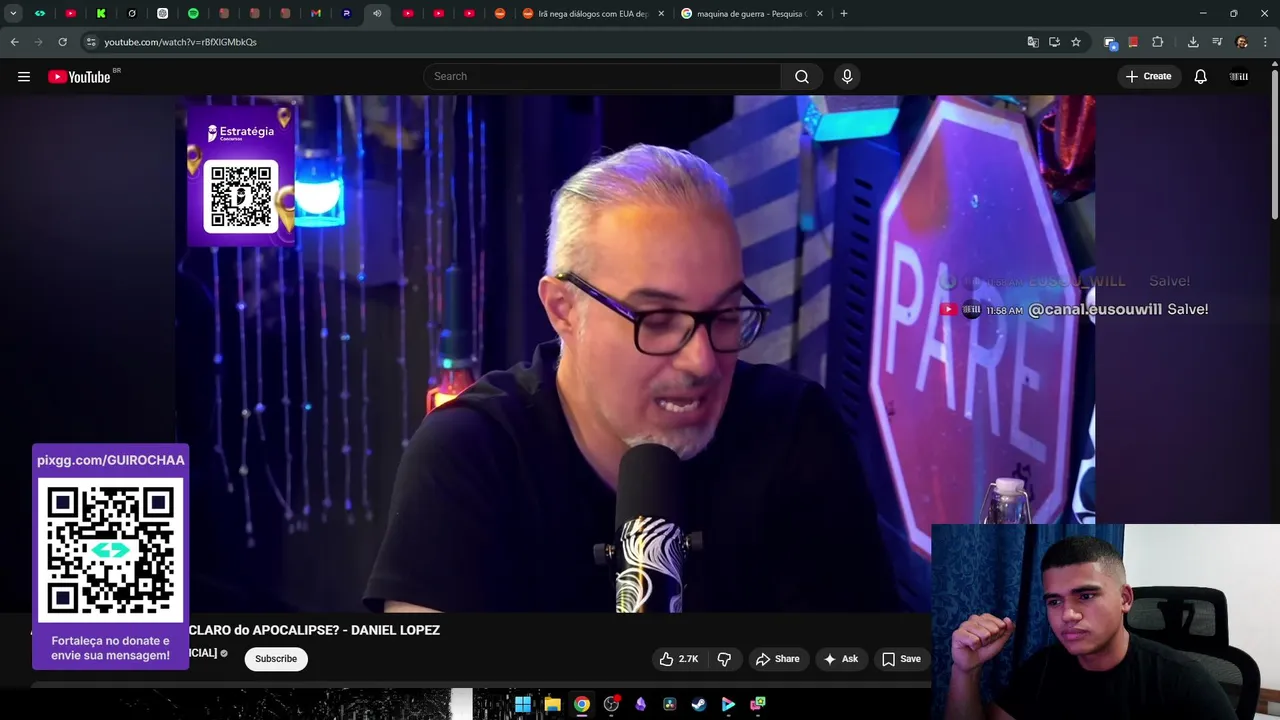
Task: Save the video to a playlist
Action: 901,659
